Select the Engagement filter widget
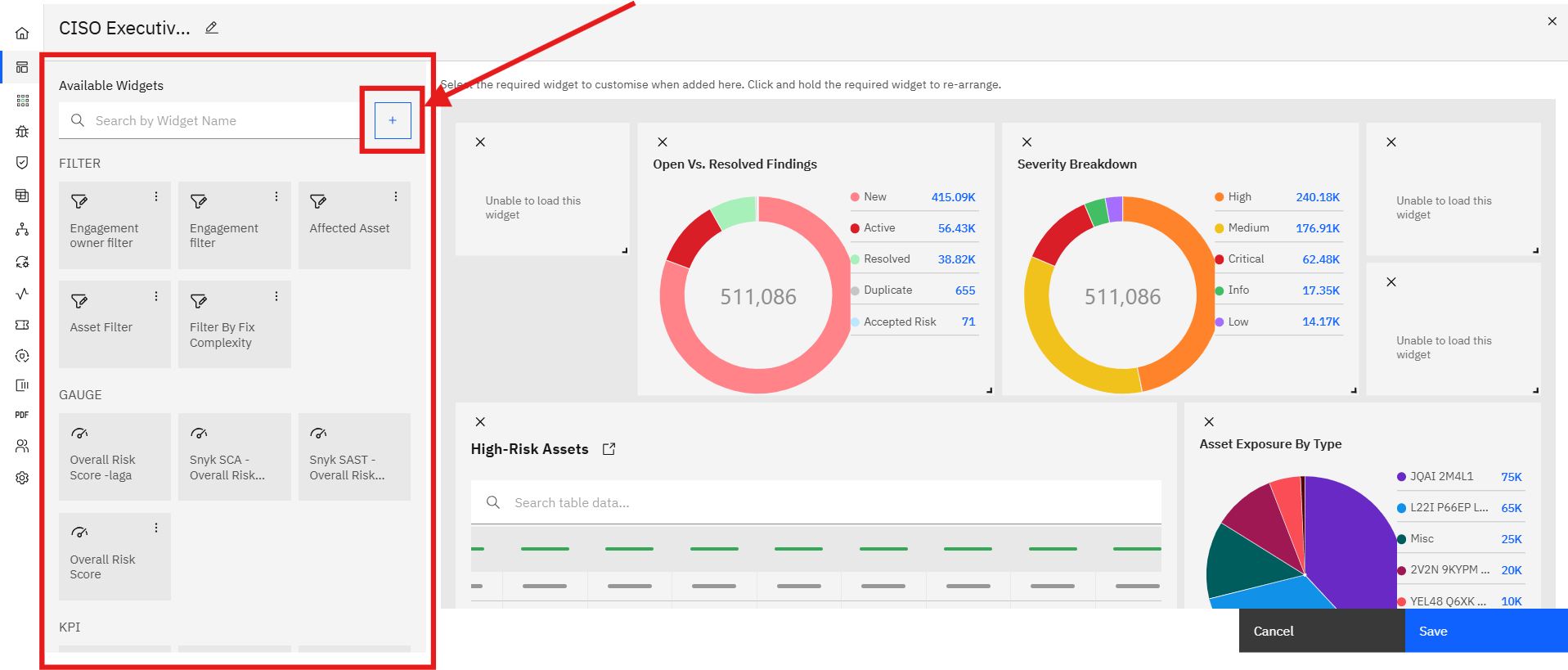The width and height of the screenshot is (1568, 670). [x=235, y=225]
